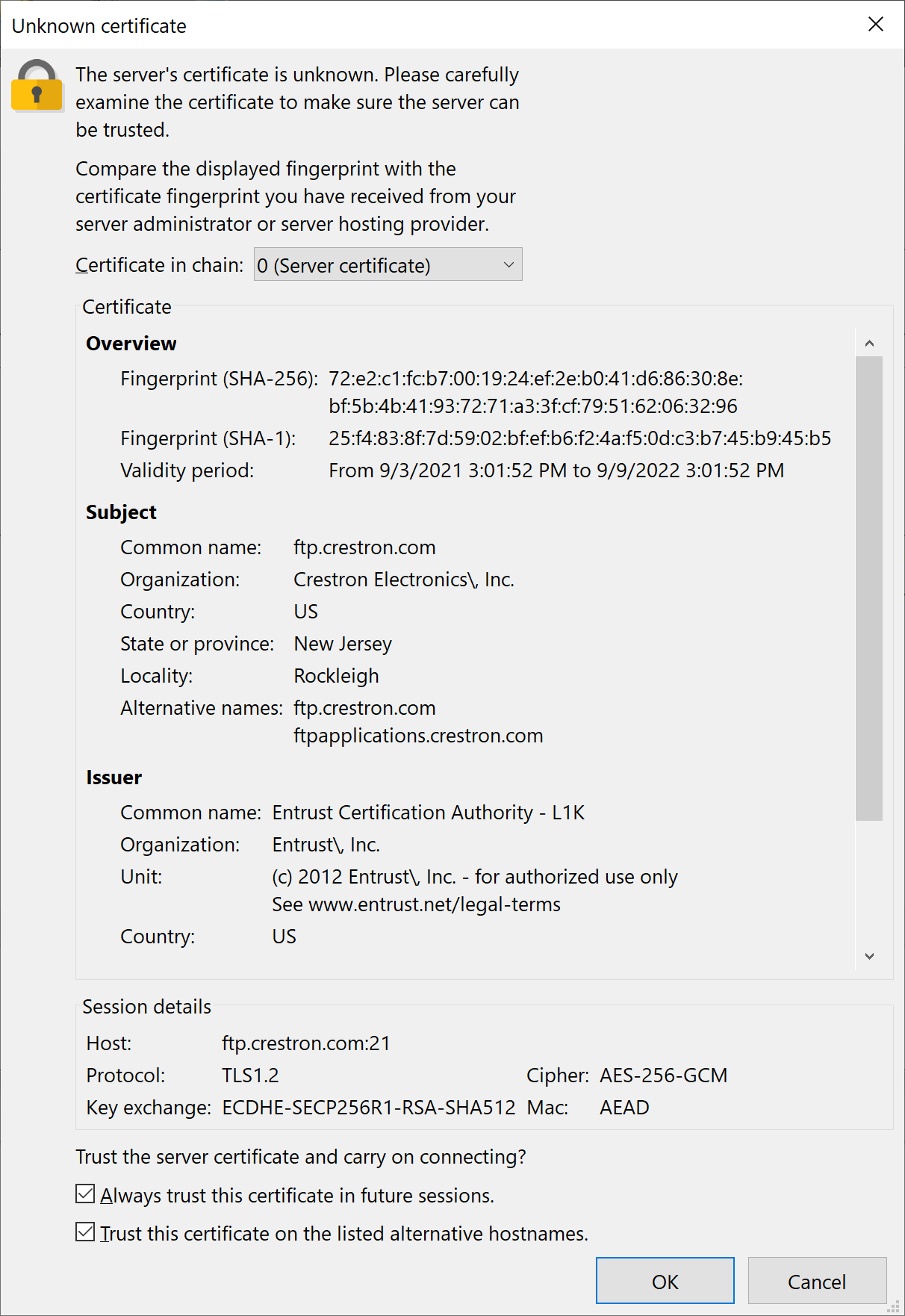Click the ftpapplications.crestron.com alternative name
905x1316 pixels.
tap(418, 736)
